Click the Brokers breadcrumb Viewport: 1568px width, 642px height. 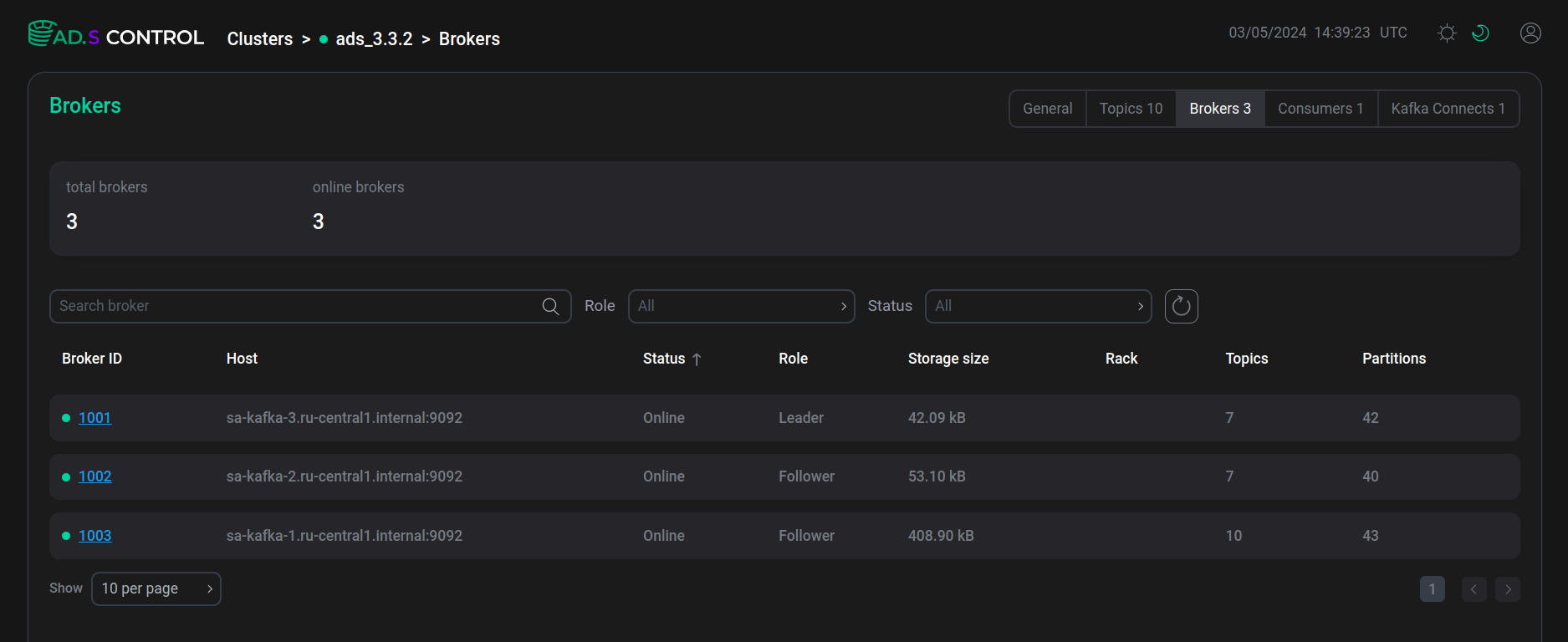pos(469,39)
